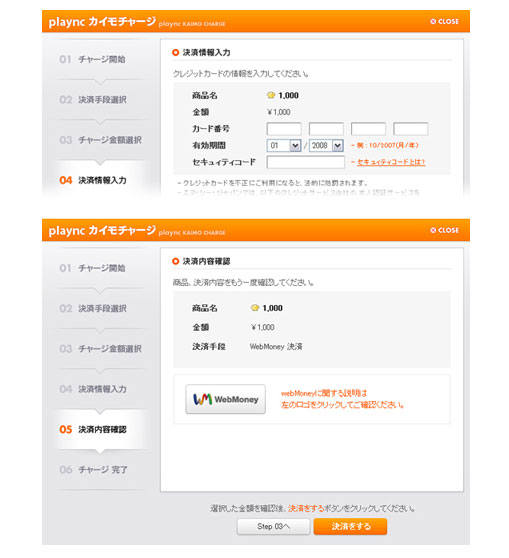Click the first card number input box
Viewport: 509px width, 558px height.
[284, 129]
